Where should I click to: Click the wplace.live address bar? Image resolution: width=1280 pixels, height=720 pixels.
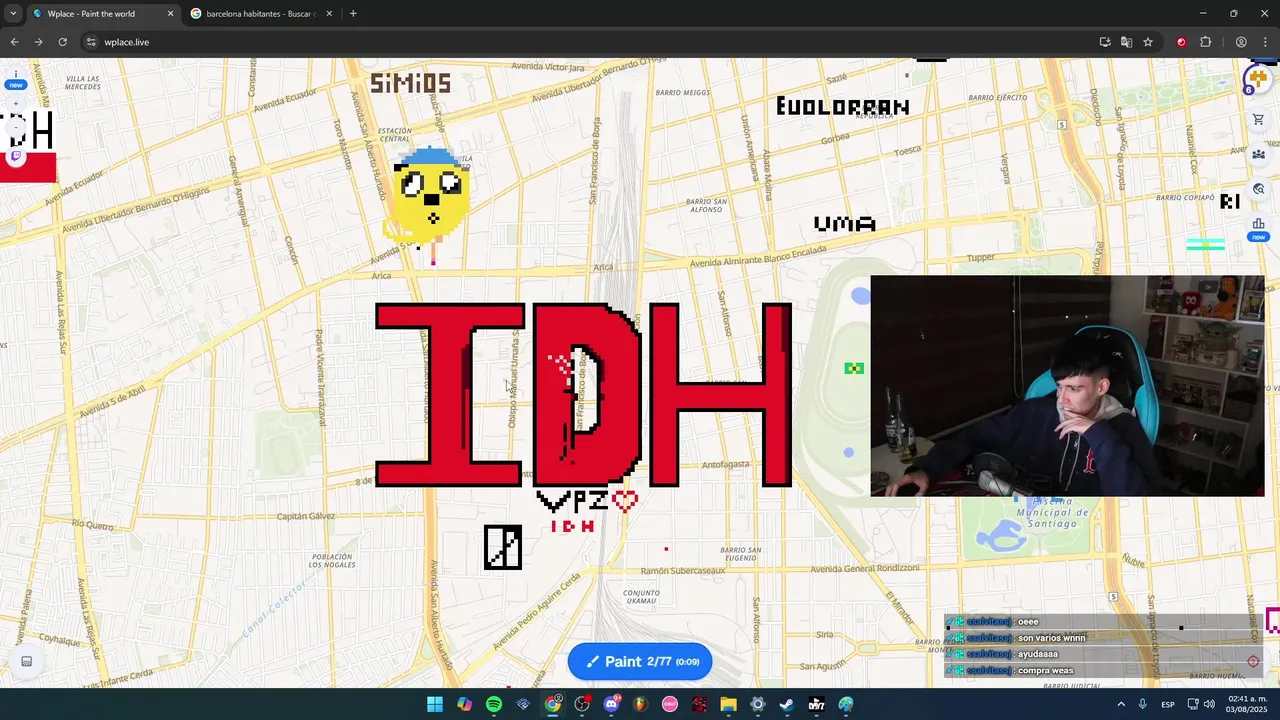590,42
